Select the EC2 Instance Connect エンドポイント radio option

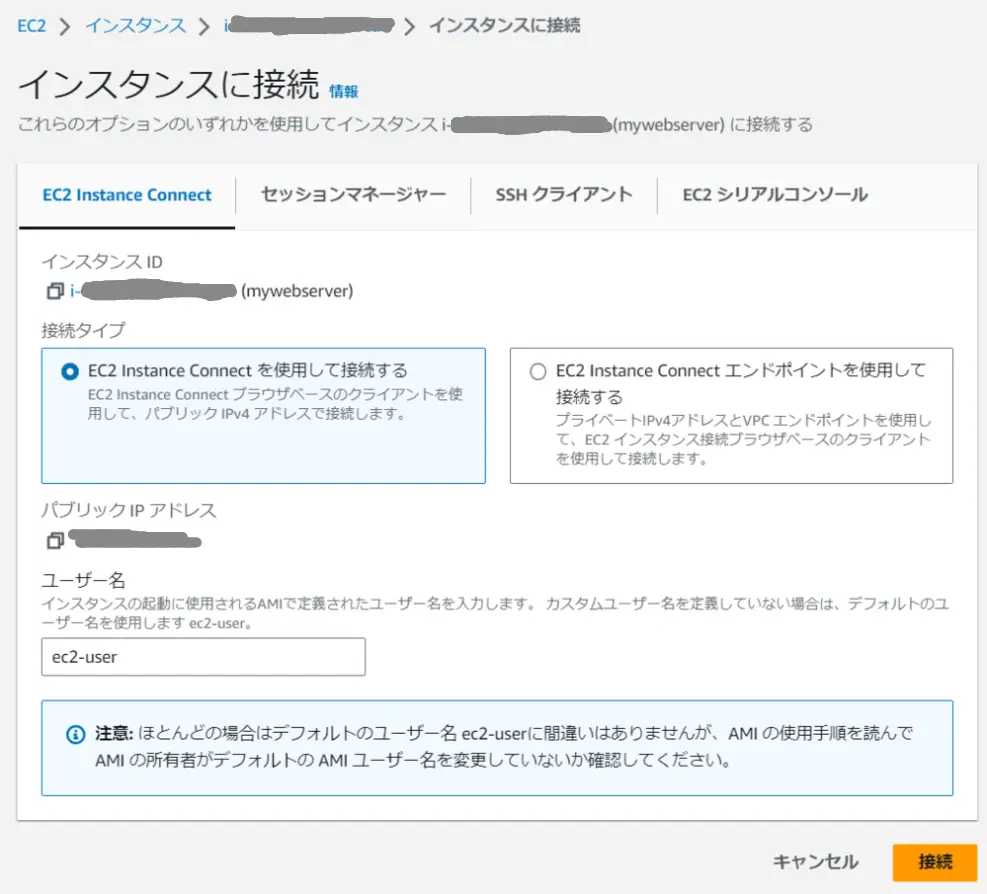538,371
